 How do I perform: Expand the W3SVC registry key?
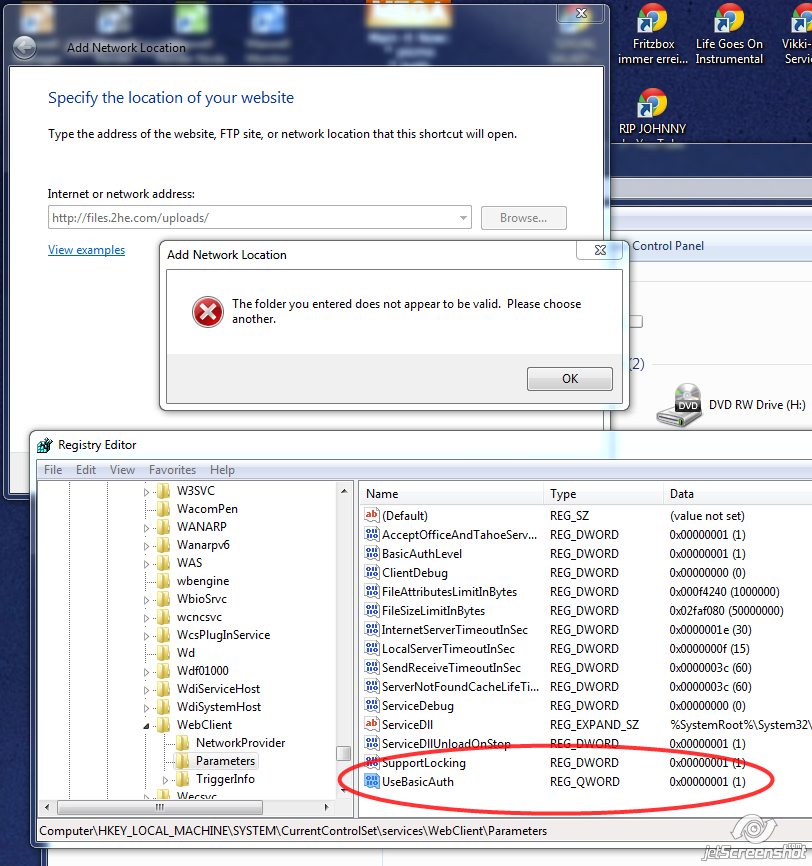pyautogui.click(x=146, y=492)
